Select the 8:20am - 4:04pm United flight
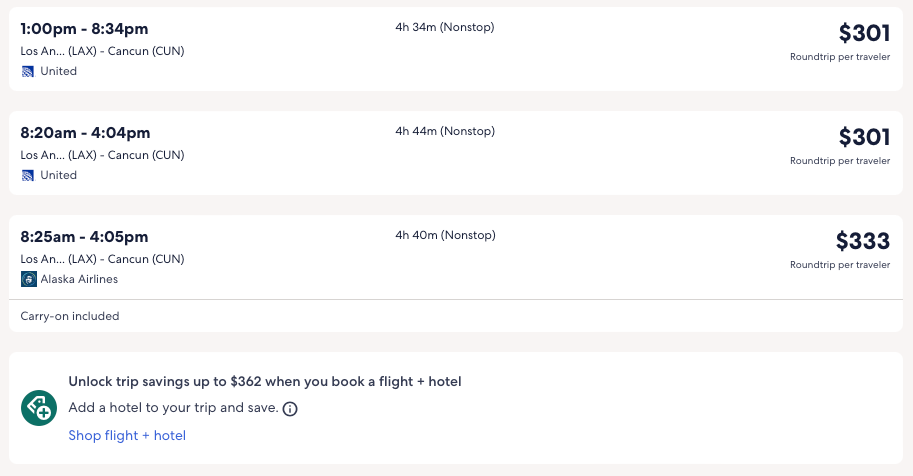 point(85,132)
